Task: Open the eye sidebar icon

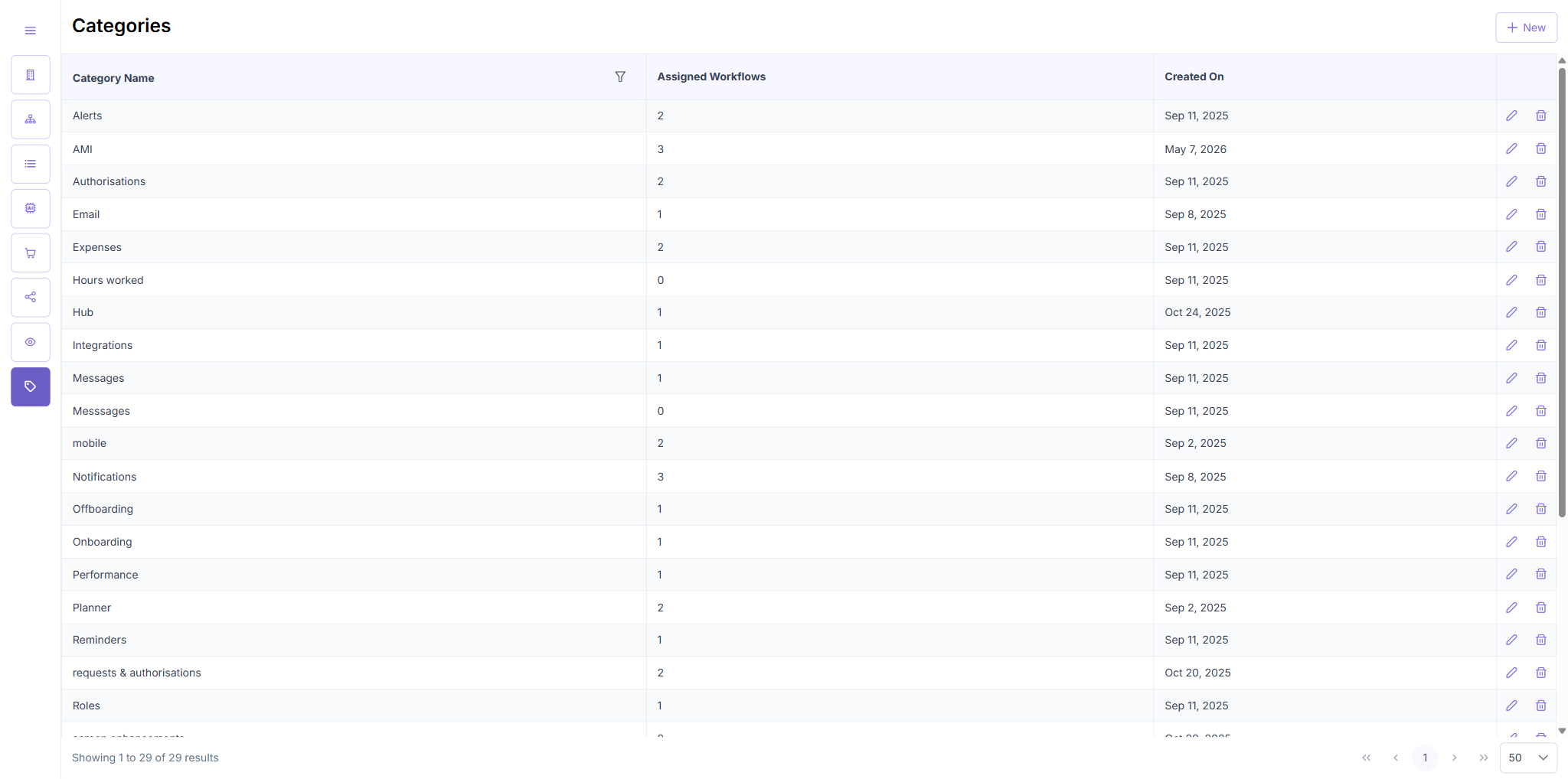Action: (x=31, y=342)
